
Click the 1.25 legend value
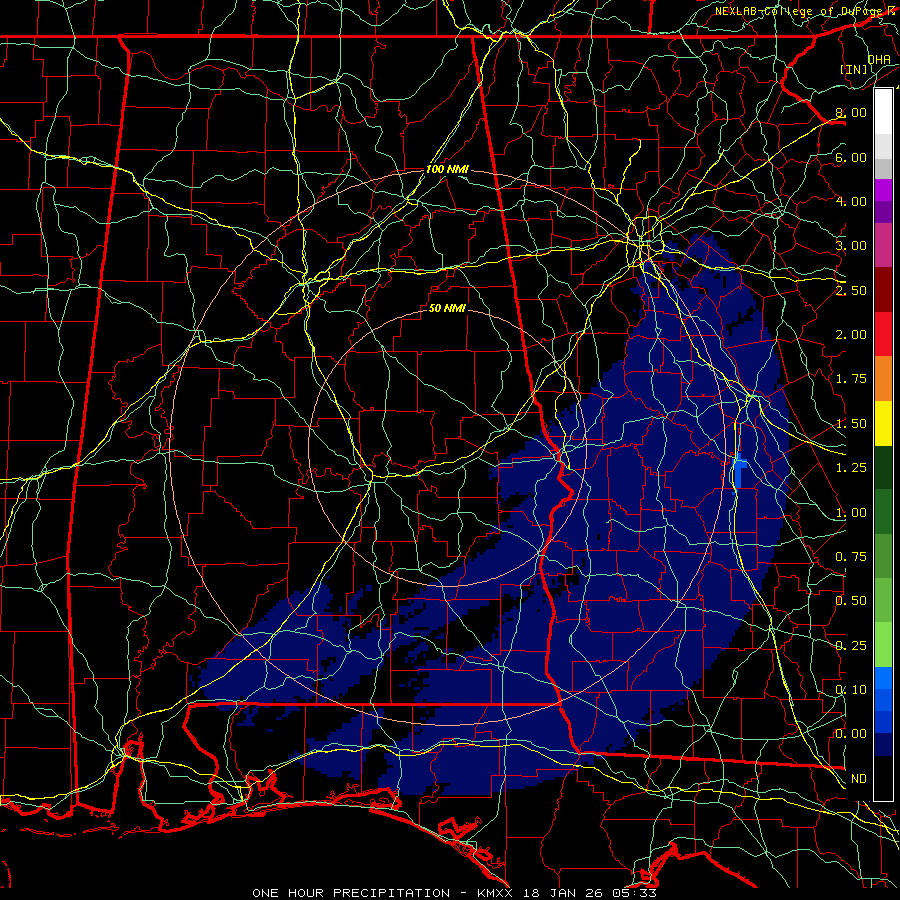pos(851,468)
